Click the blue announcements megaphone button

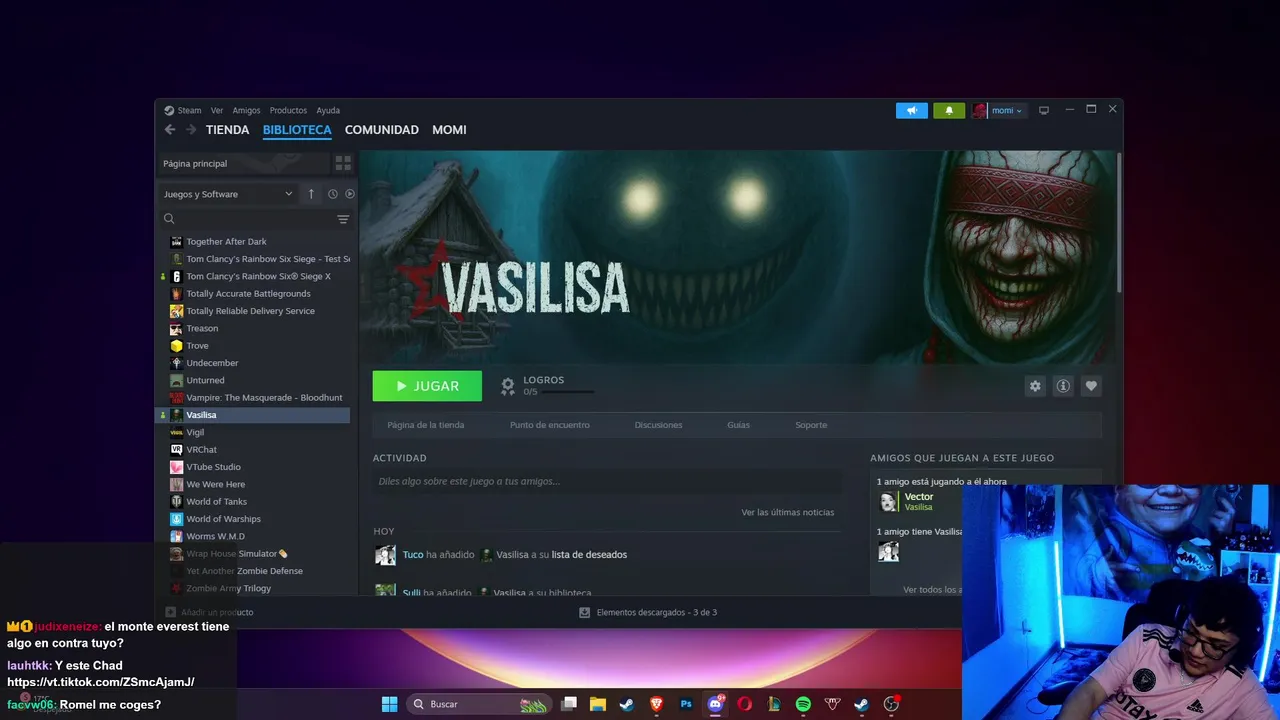(x=912, y=110)
